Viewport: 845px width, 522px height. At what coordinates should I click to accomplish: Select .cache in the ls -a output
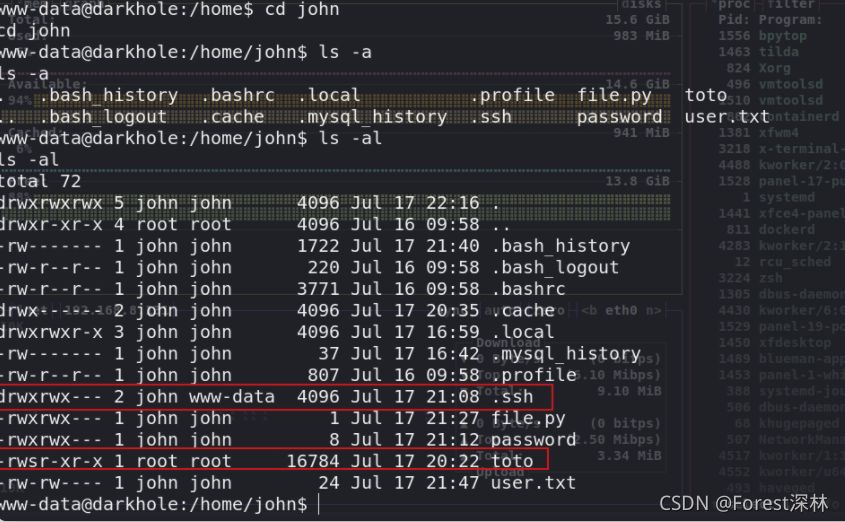(x=232, y=117)
